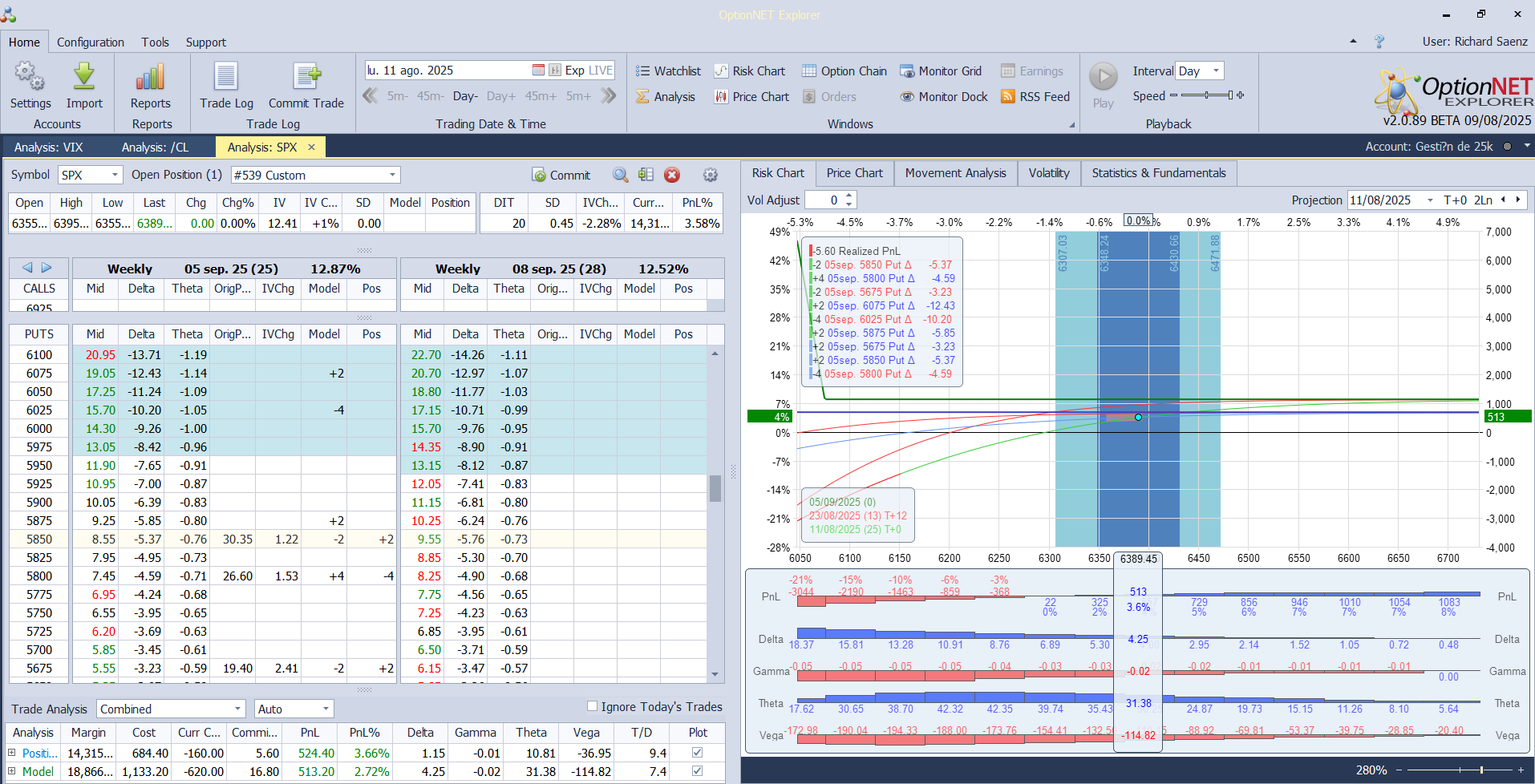The image size is (1535, 784).
Task: Collapse the ribbon with the up arrow
Action: pyautogui.click(x=1353, y=41)
